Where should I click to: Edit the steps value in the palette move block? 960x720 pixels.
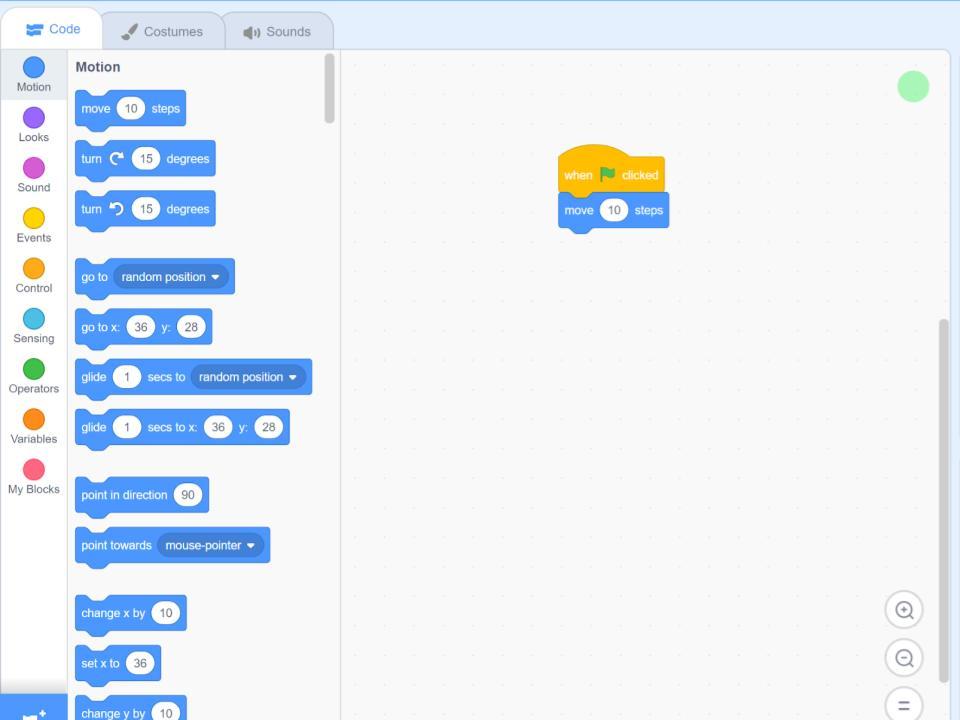[130, 108]
